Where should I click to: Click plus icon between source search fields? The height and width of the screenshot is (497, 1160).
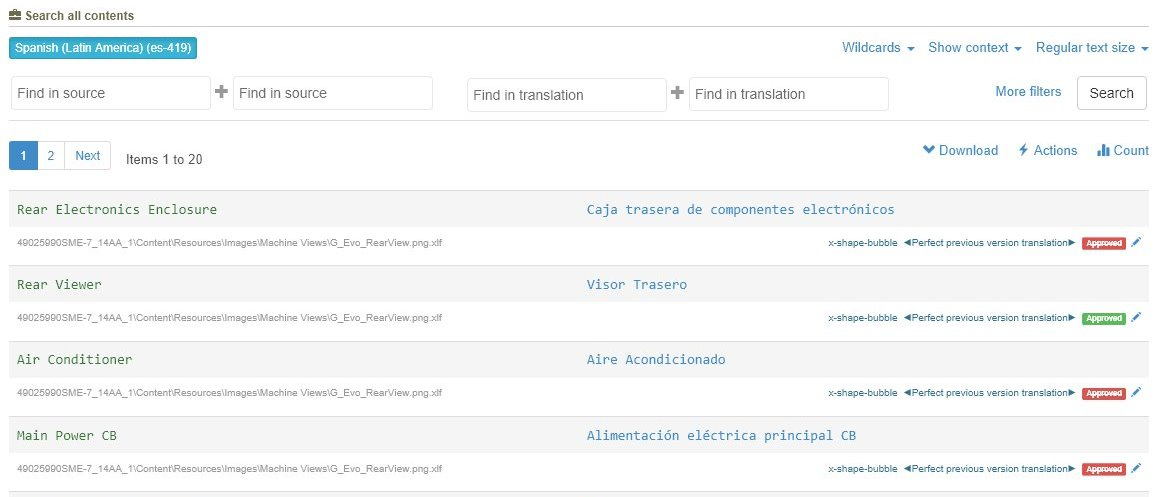pyautogui.click(x=222, y=92)
